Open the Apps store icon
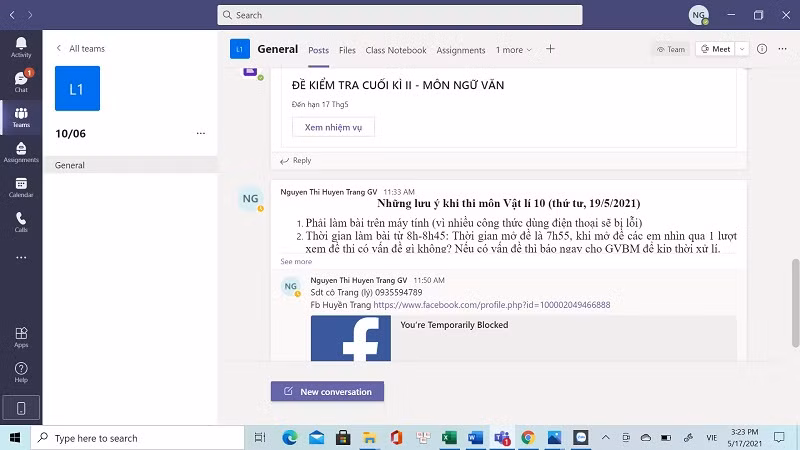 point(21,337)
